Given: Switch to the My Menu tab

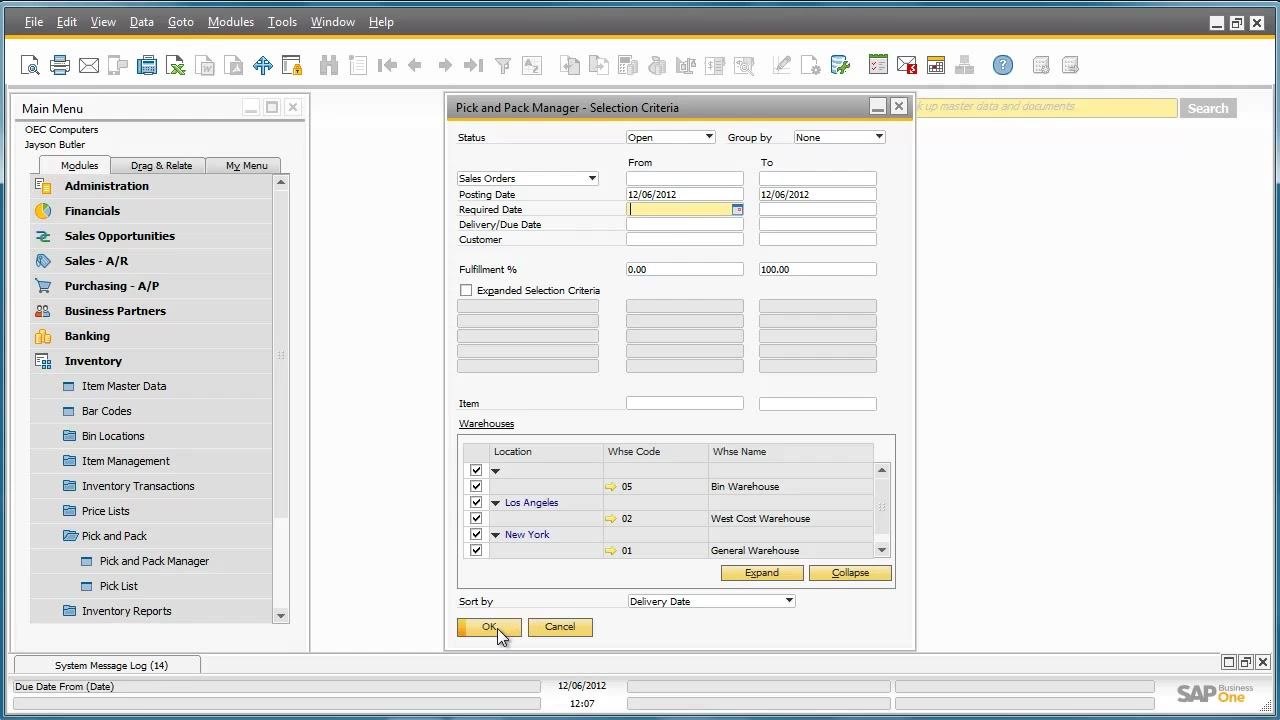Looking at the screenshot, I should [246, 166].
